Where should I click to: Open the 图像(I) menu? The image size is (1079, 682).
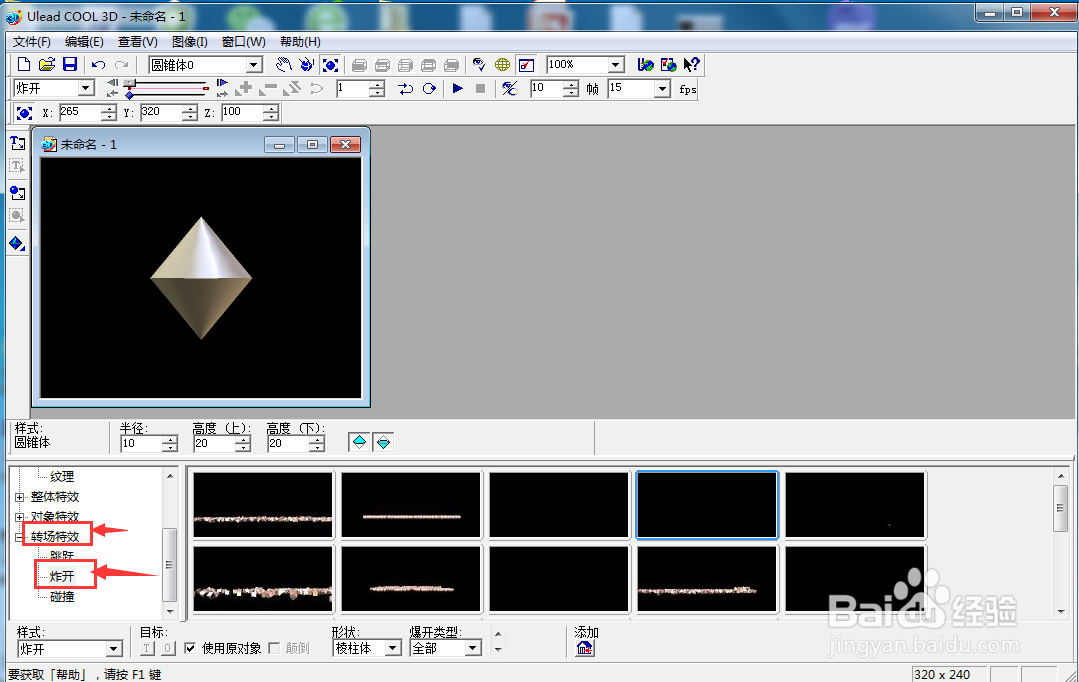[x=189, y=42]
